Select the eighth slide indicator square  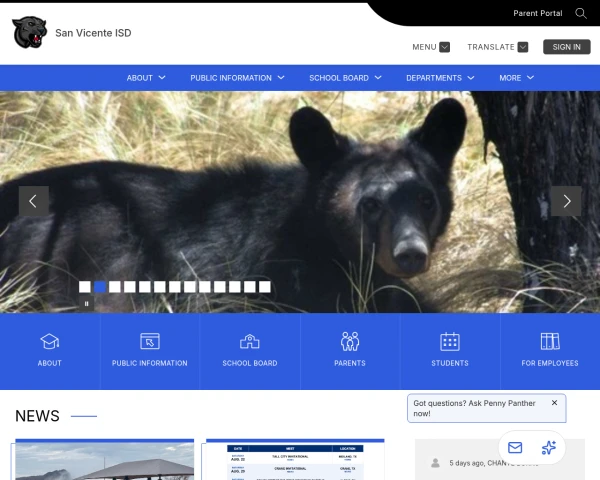coord(190,287)
